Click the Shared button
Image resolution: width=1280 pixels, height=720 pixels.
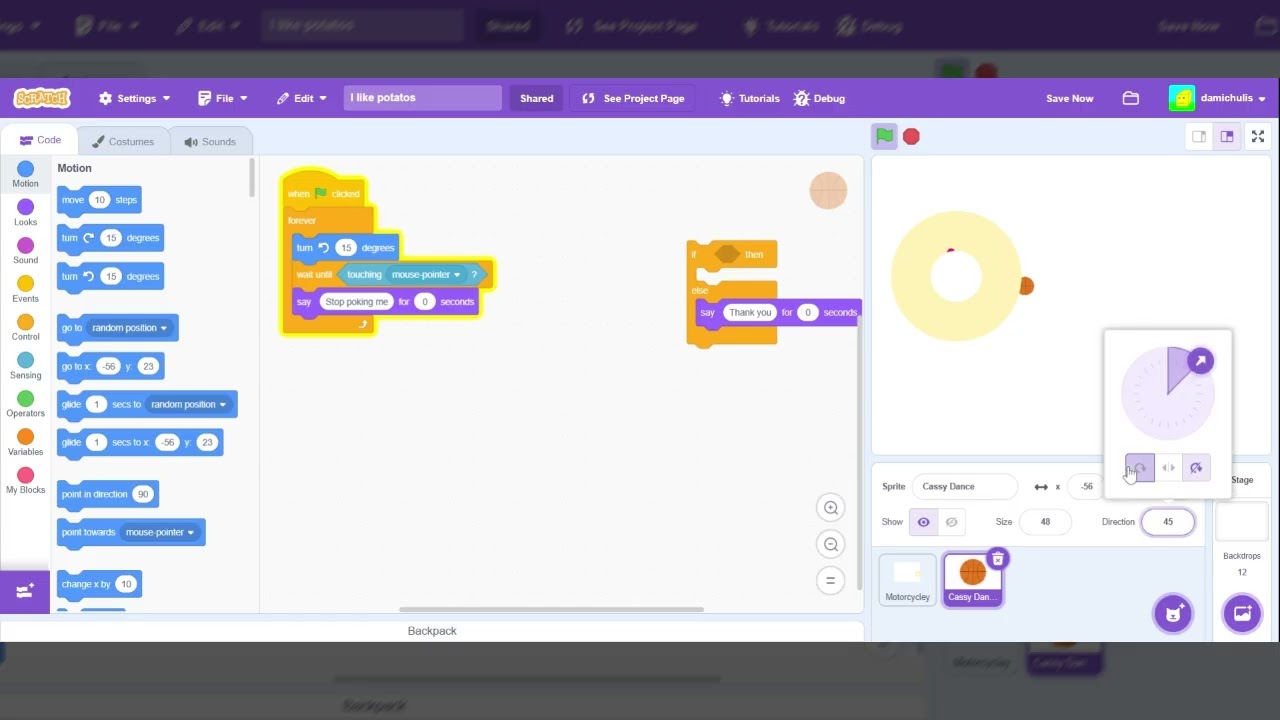pos(537,98)
